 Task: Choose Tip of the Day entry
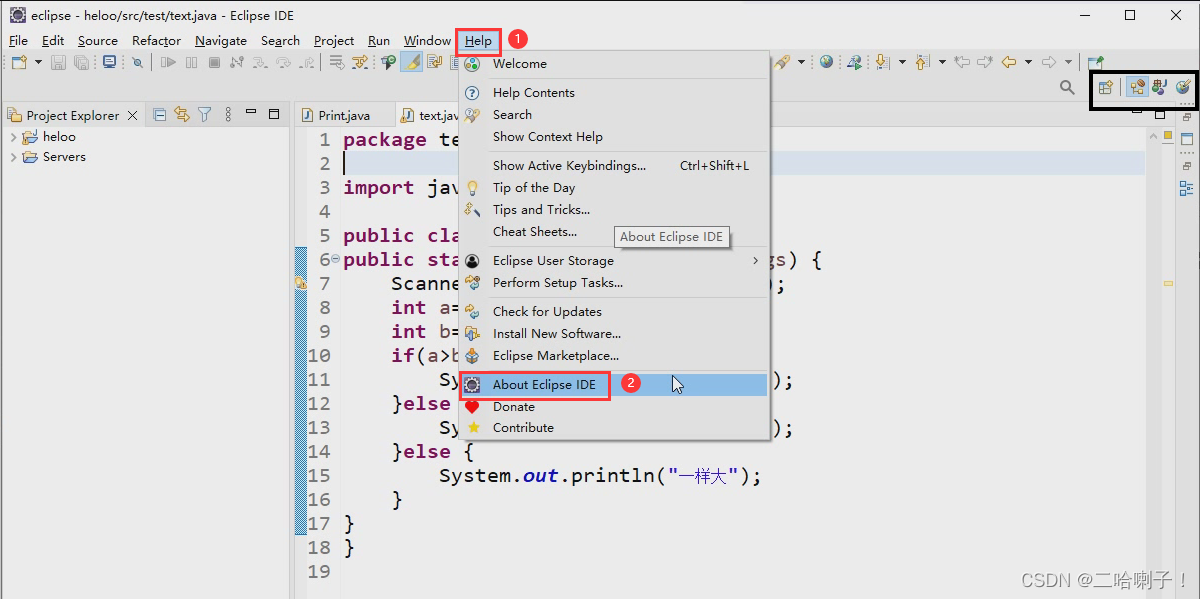[614, 187]
